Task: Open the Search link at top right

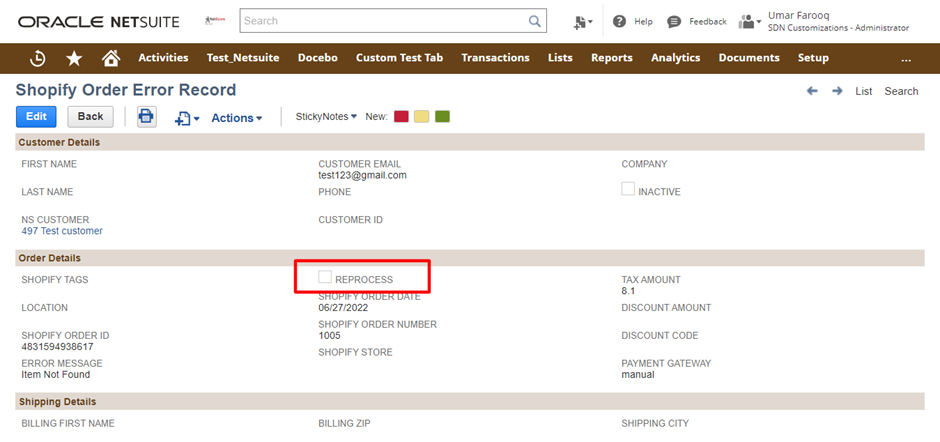Action: click(x=901, y=91)
